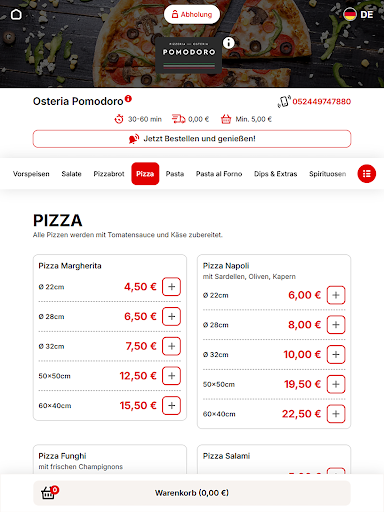Switch to the Pasta category tab
Image resolution: width=384 pixels, height=512 pixels.
click(x=175, y=174)
